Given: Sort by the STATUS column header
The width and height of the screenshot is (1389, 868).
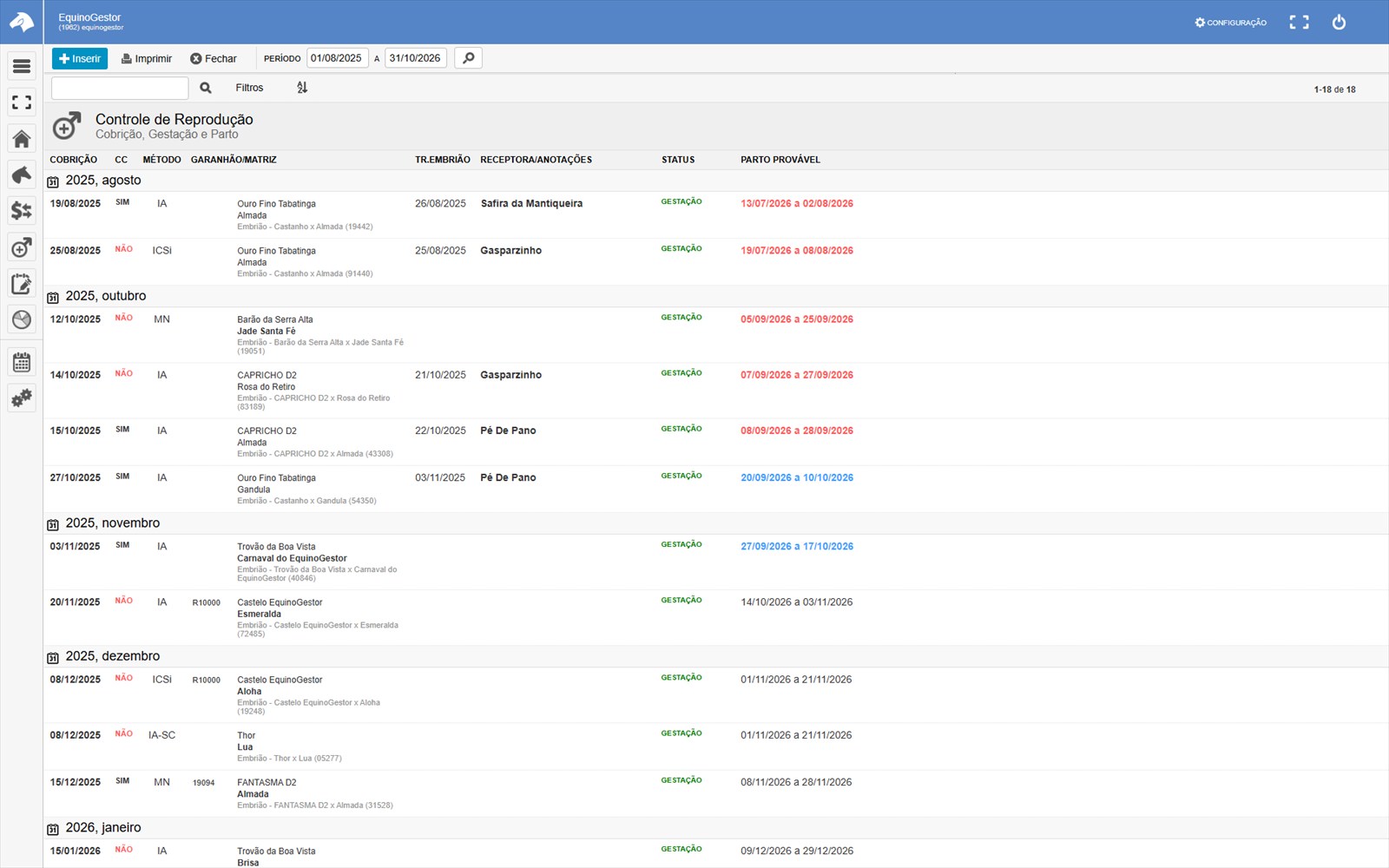Looking at the screenshot, I should [x=678, y=160].
